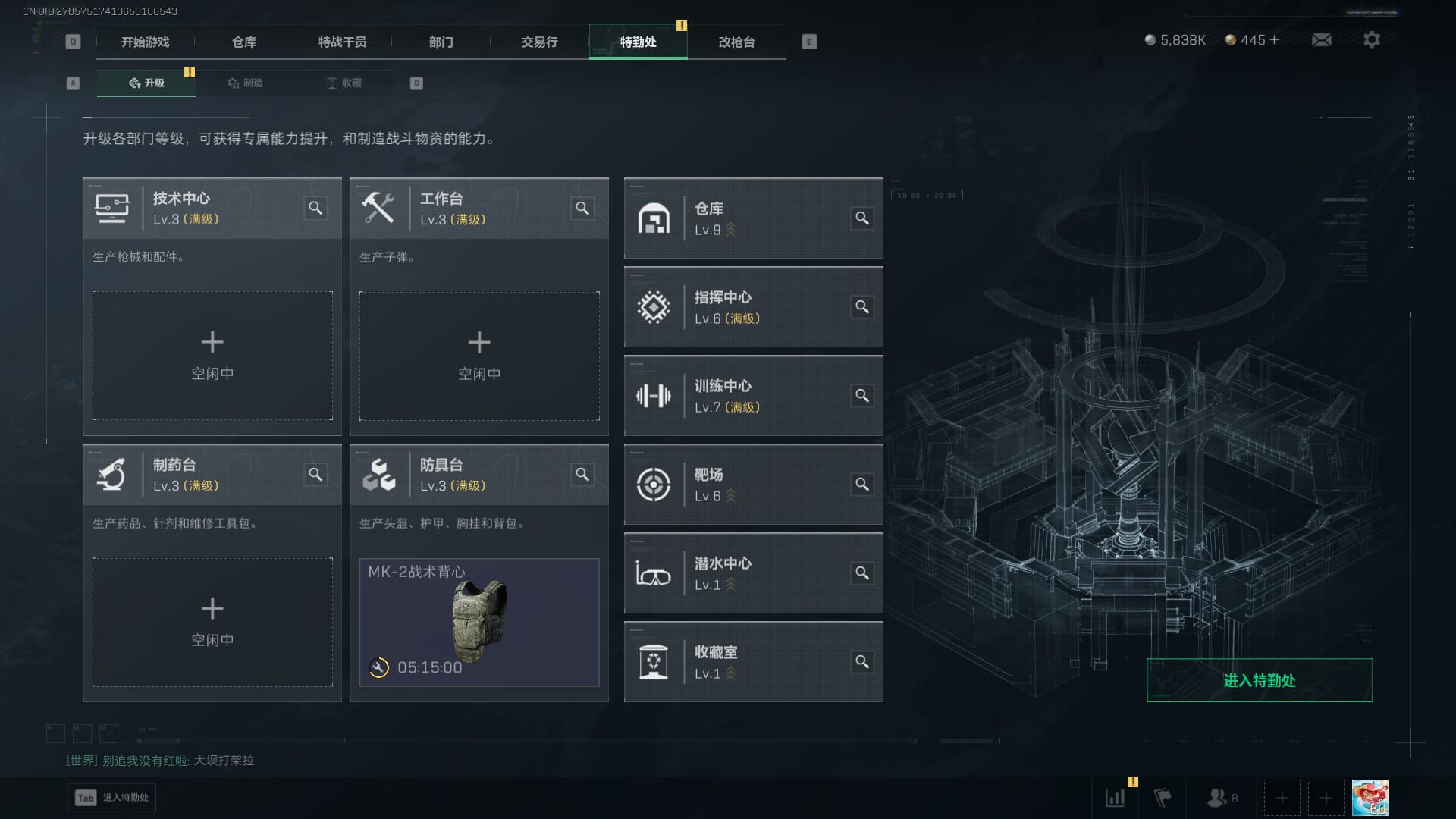Select the 制造 sub-tab
1456x819 pixels.
click(x=245, y=83)
